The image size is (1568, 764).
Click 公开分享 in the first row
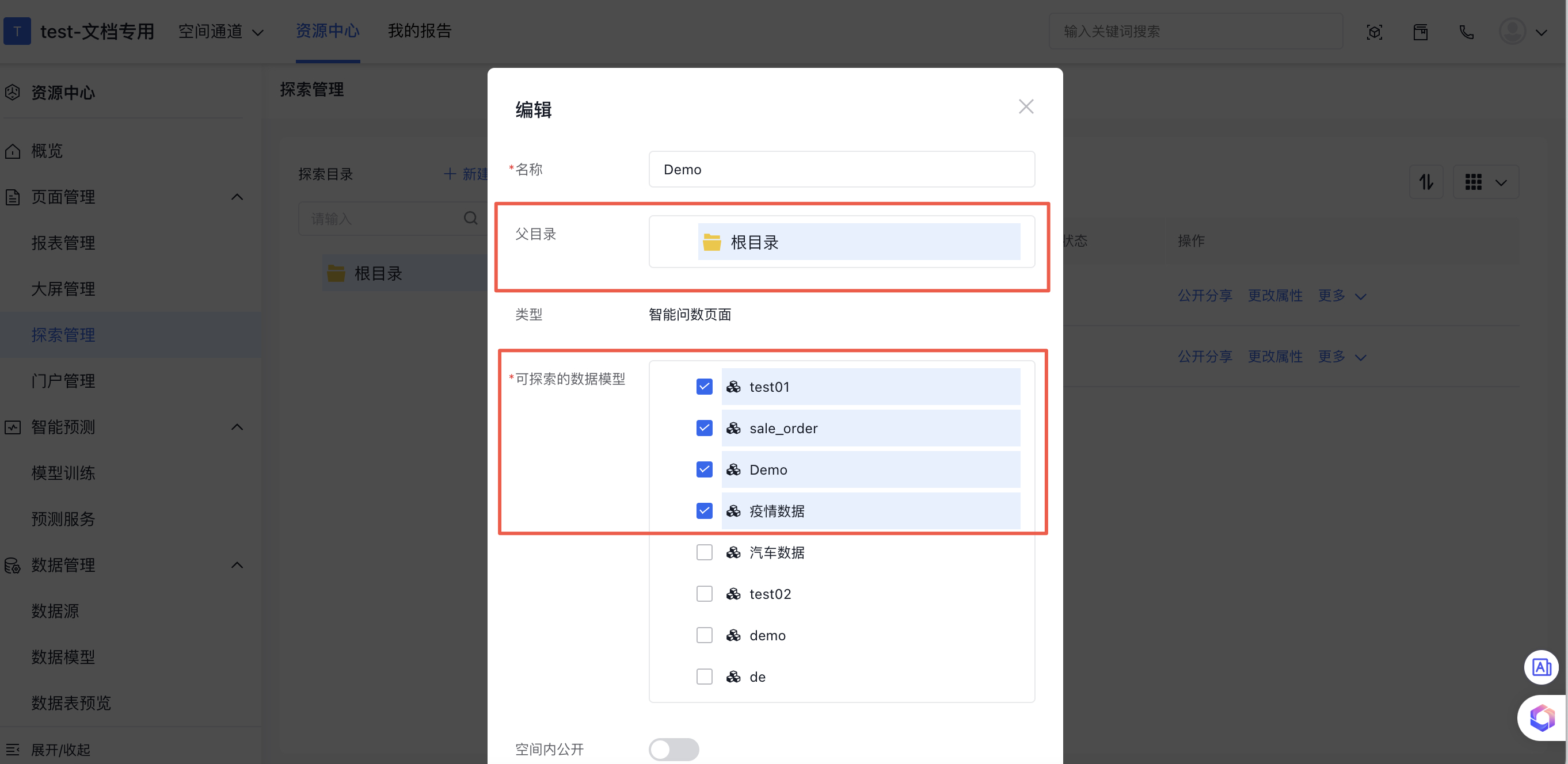pos(1205,296)
